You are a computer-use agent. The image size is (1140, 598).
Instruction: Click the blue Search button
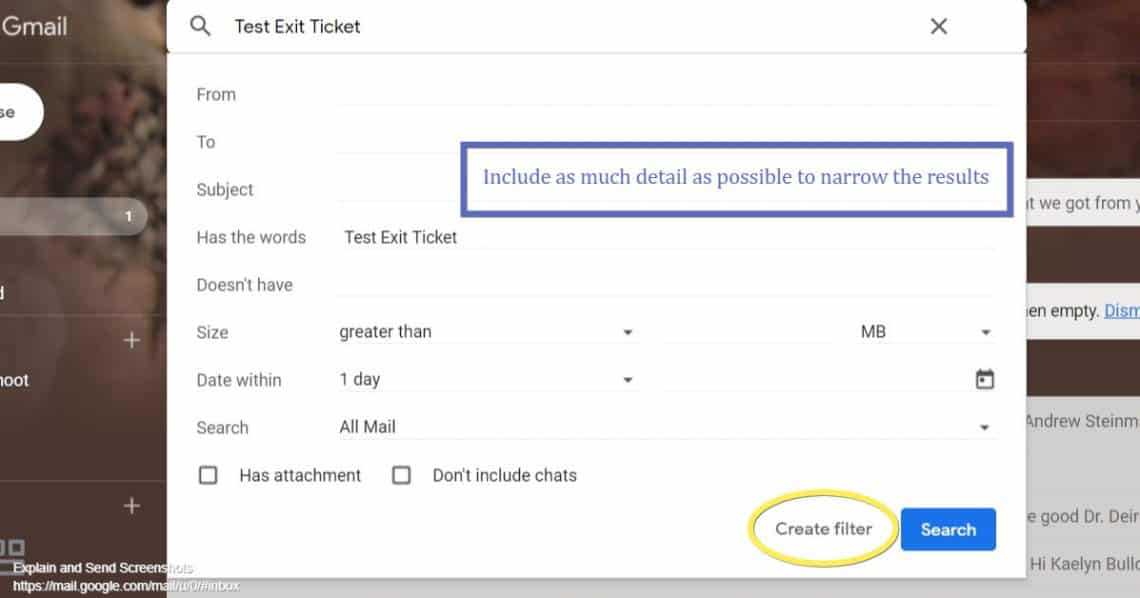(948, 529)
